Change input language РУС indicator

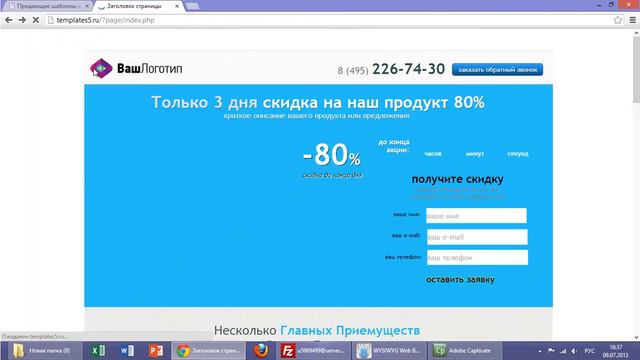point(589,351)
